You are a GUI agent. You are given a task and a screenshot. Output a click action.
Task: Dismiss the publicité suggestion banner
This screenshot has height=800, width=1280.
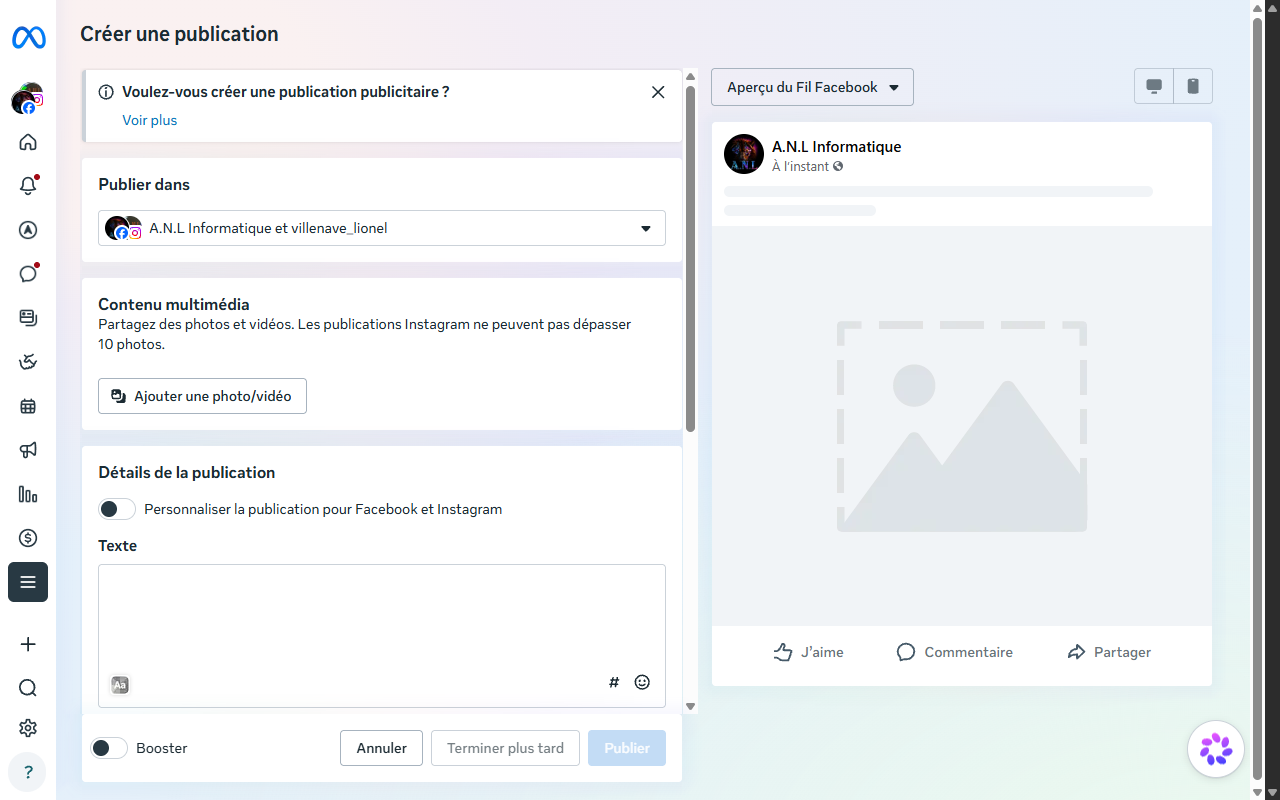click(x=658, y=92)
